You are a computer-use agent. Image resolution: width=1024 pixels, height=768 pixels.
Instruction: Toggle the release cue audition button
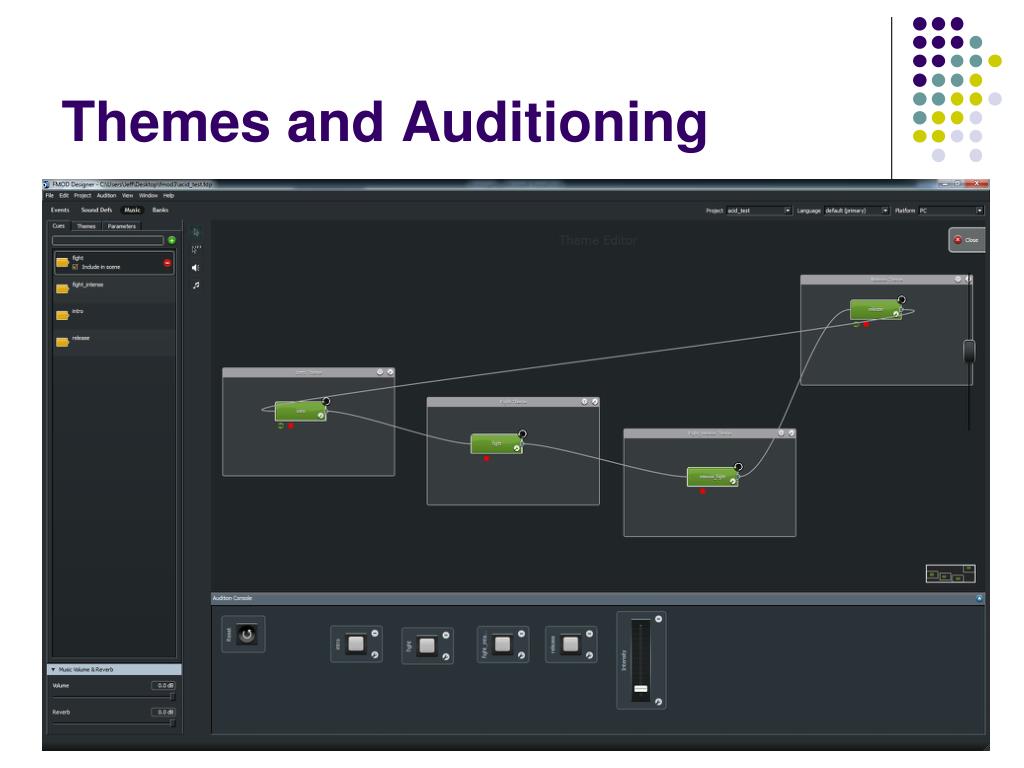coord(570,645)
